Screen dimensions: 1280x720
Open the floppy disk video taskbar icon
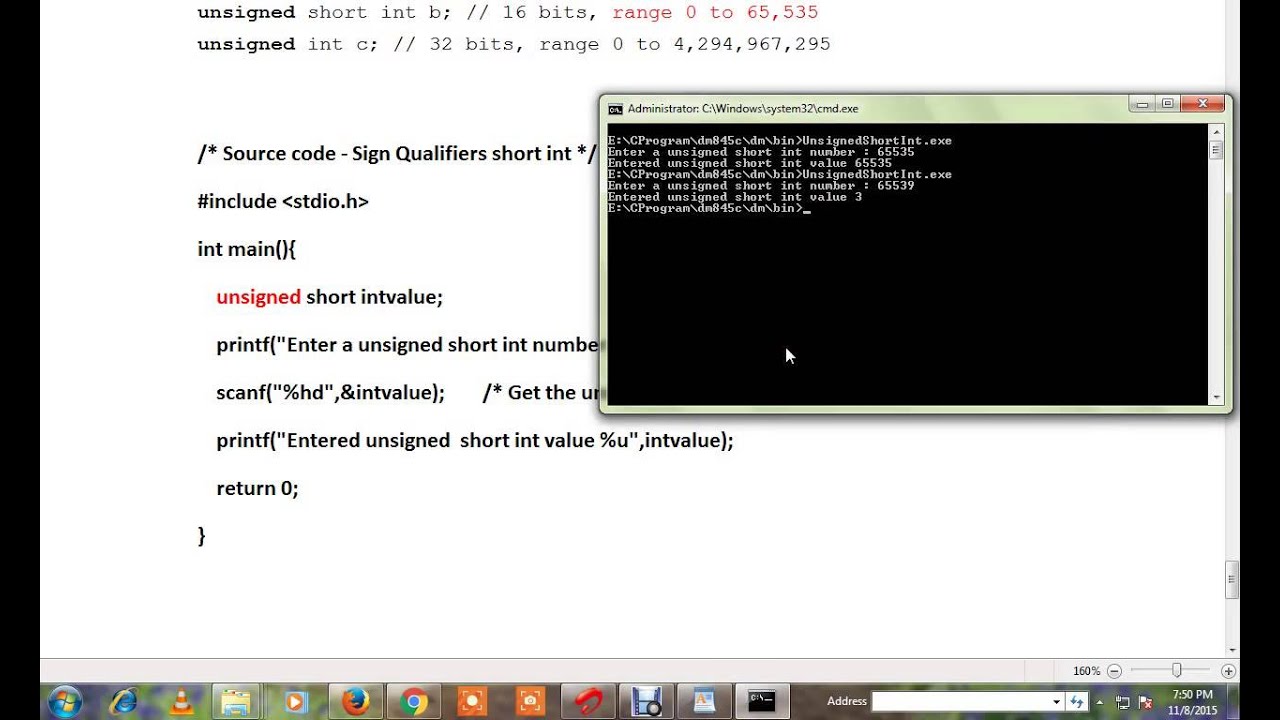(646, 702)
